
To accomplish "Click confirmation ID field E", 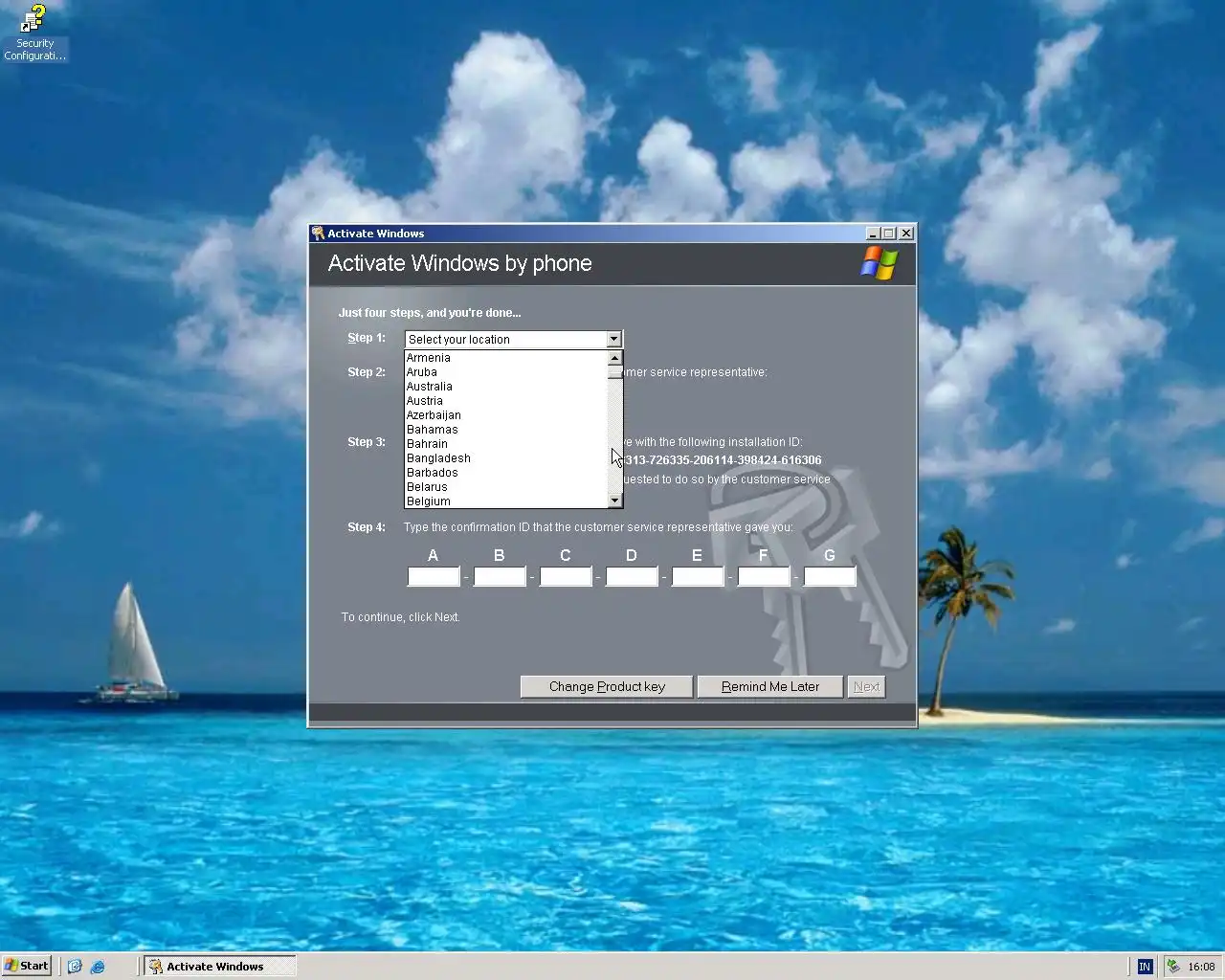I will (x=698, y=576).
